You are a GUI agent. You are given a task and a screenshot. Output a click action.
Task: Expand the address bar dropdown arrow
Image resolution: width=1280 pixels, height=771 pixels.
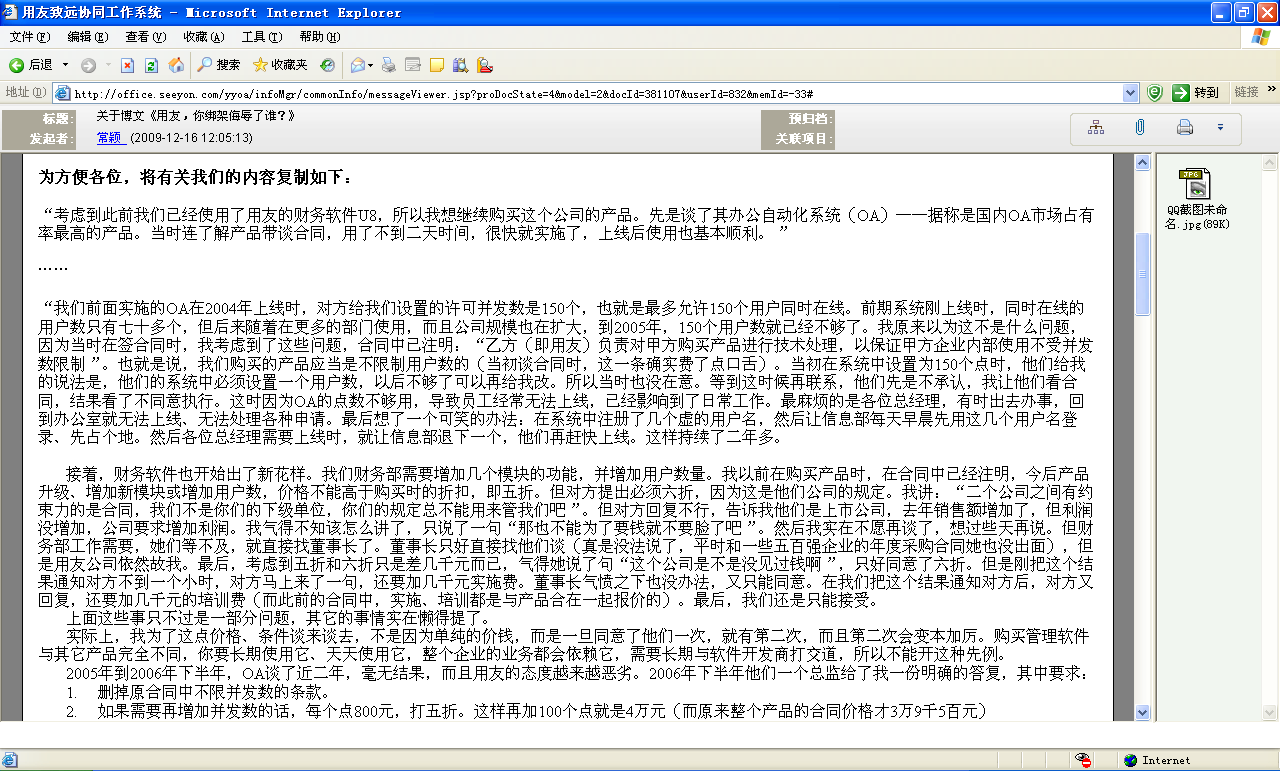[1131, 93]
